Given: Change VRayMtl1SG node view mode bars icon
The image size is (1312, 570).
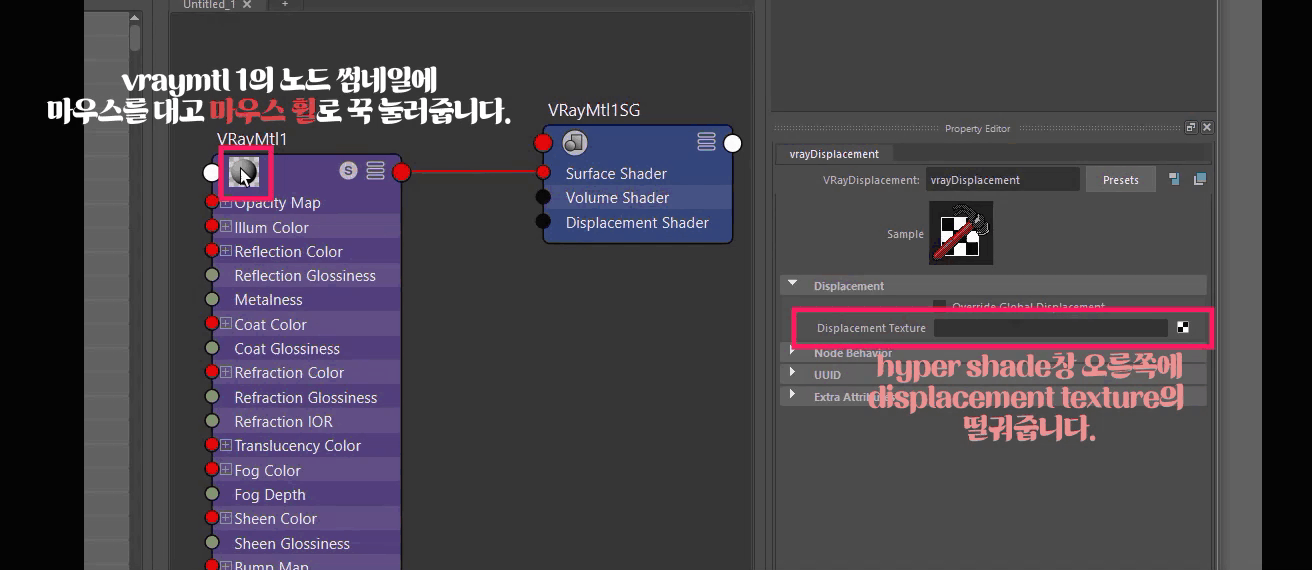Looking at the screenshot, I should pyautogui.click(x=706, y=142).
